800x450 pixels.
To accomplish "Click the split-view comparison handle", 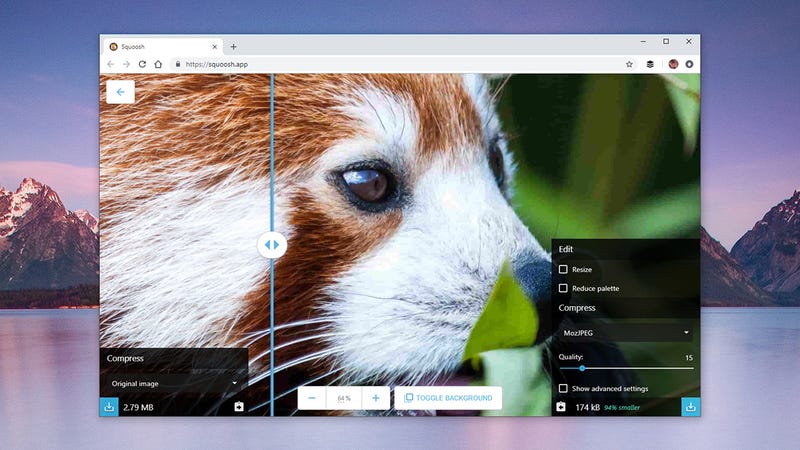I will pos(272,245).
